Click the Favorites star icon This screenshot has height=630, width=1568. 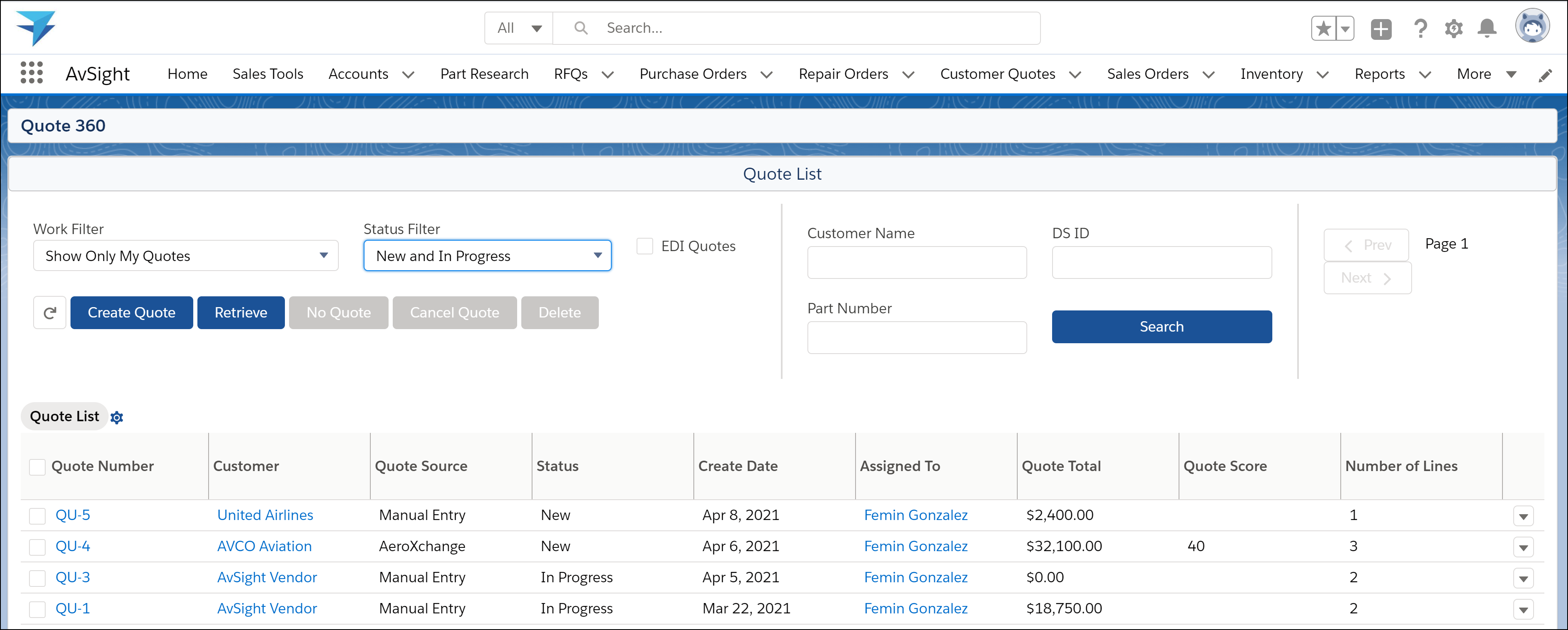pos(1323,29)
